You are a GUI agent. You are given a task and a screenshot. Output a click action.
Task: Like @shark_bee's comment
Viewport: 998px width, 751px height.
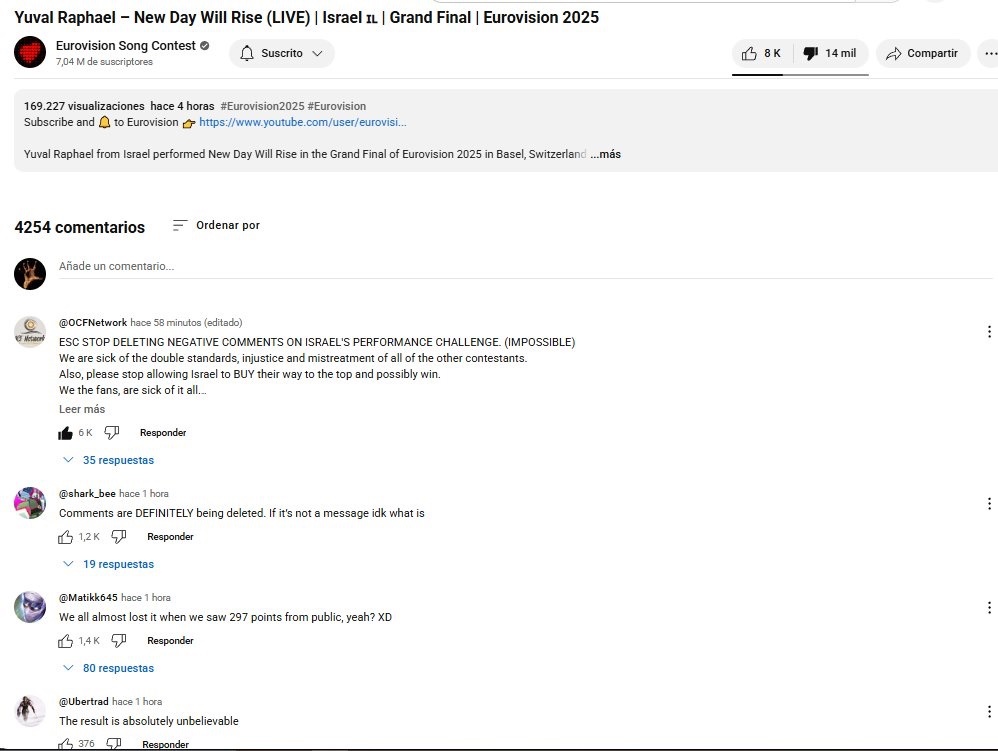click(66, 537)
